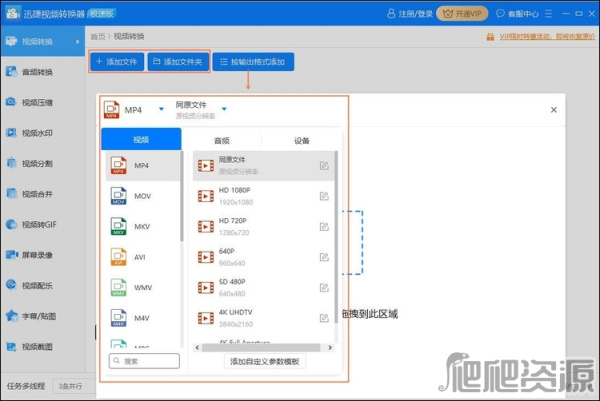Open 视频水印 in the sidebar

(x=42, y=133)
